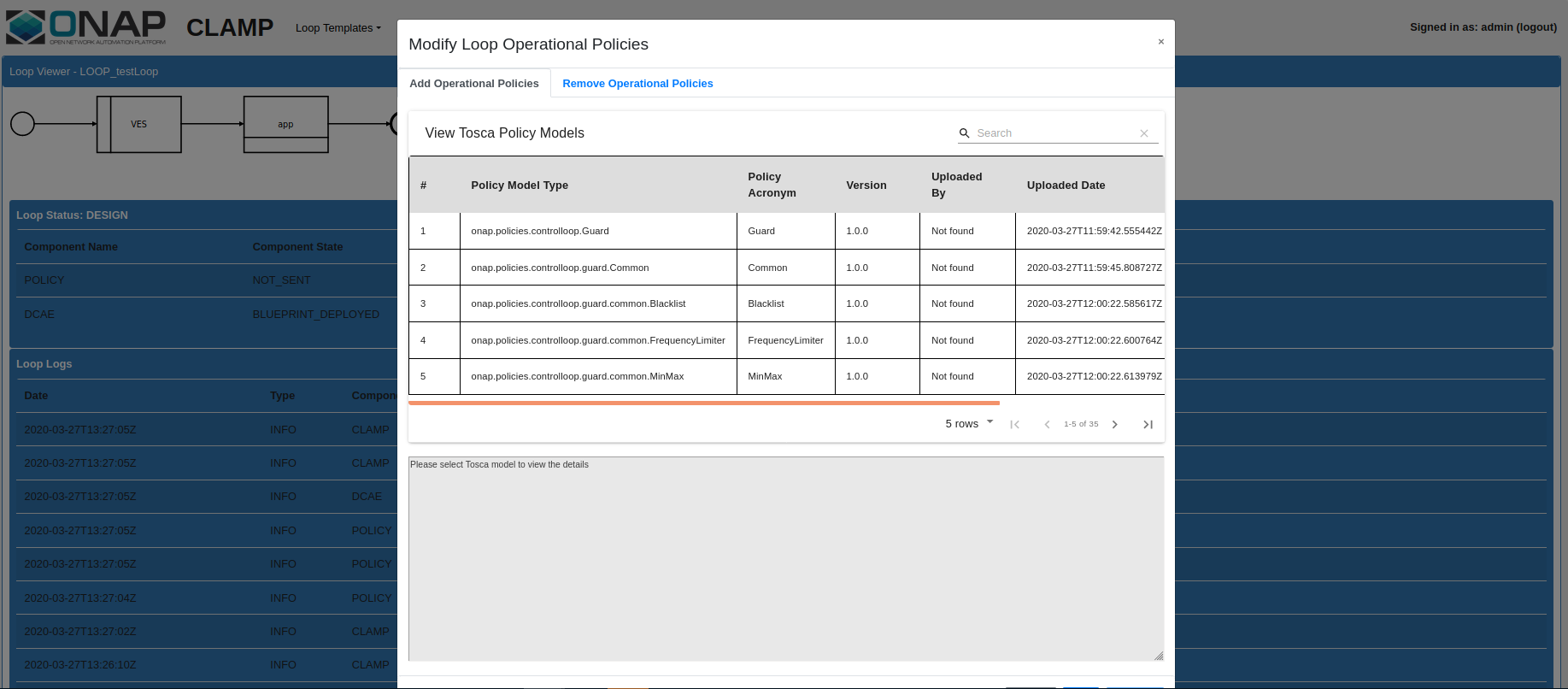This screenshot has width=1568, height=689.
Task: Click the Guard acronym cell
Action: click(x=785, y=231)
